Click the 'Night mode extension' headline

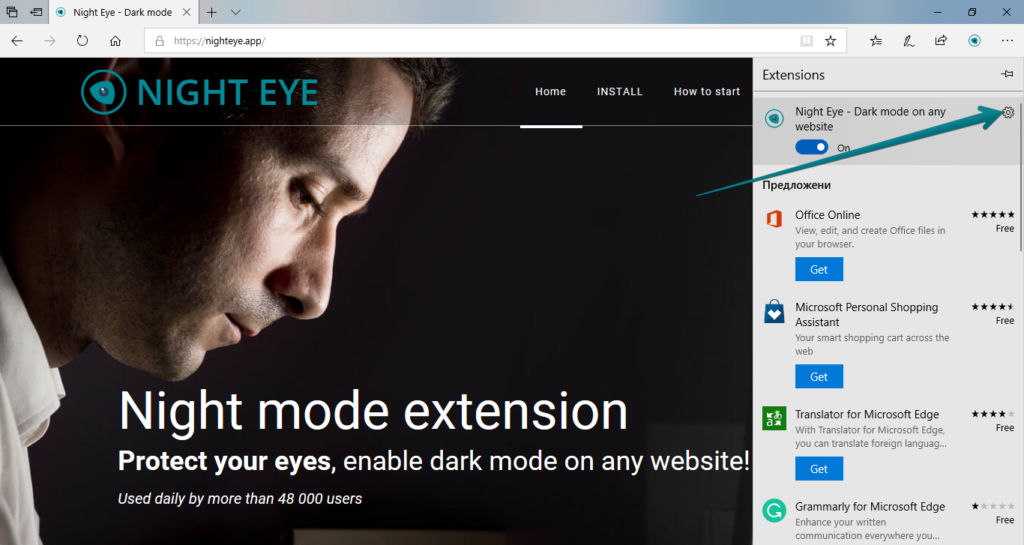coord(373,412)
